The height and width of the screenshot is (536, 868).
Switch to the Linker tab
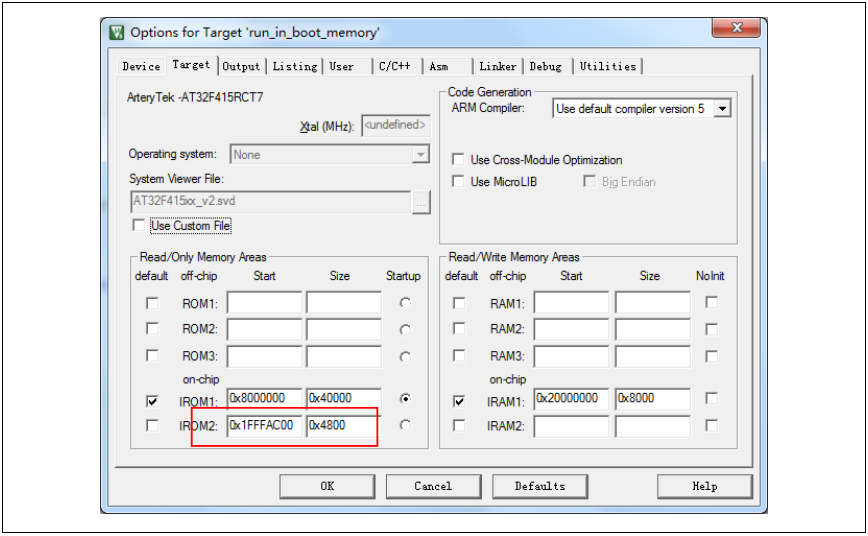coord(498,66)
